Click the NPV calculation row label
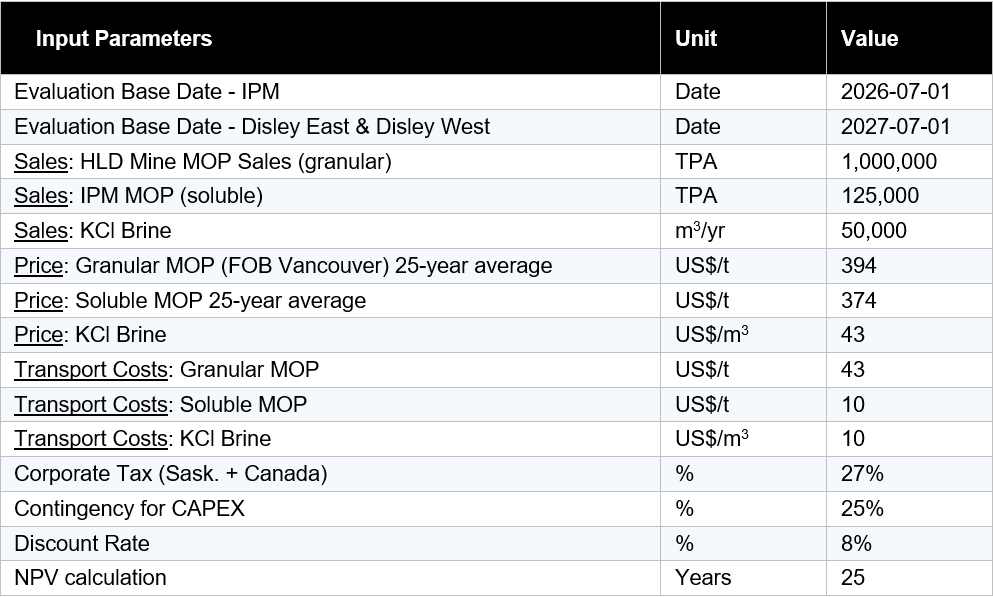993x597 pixels. coord(90,578)
